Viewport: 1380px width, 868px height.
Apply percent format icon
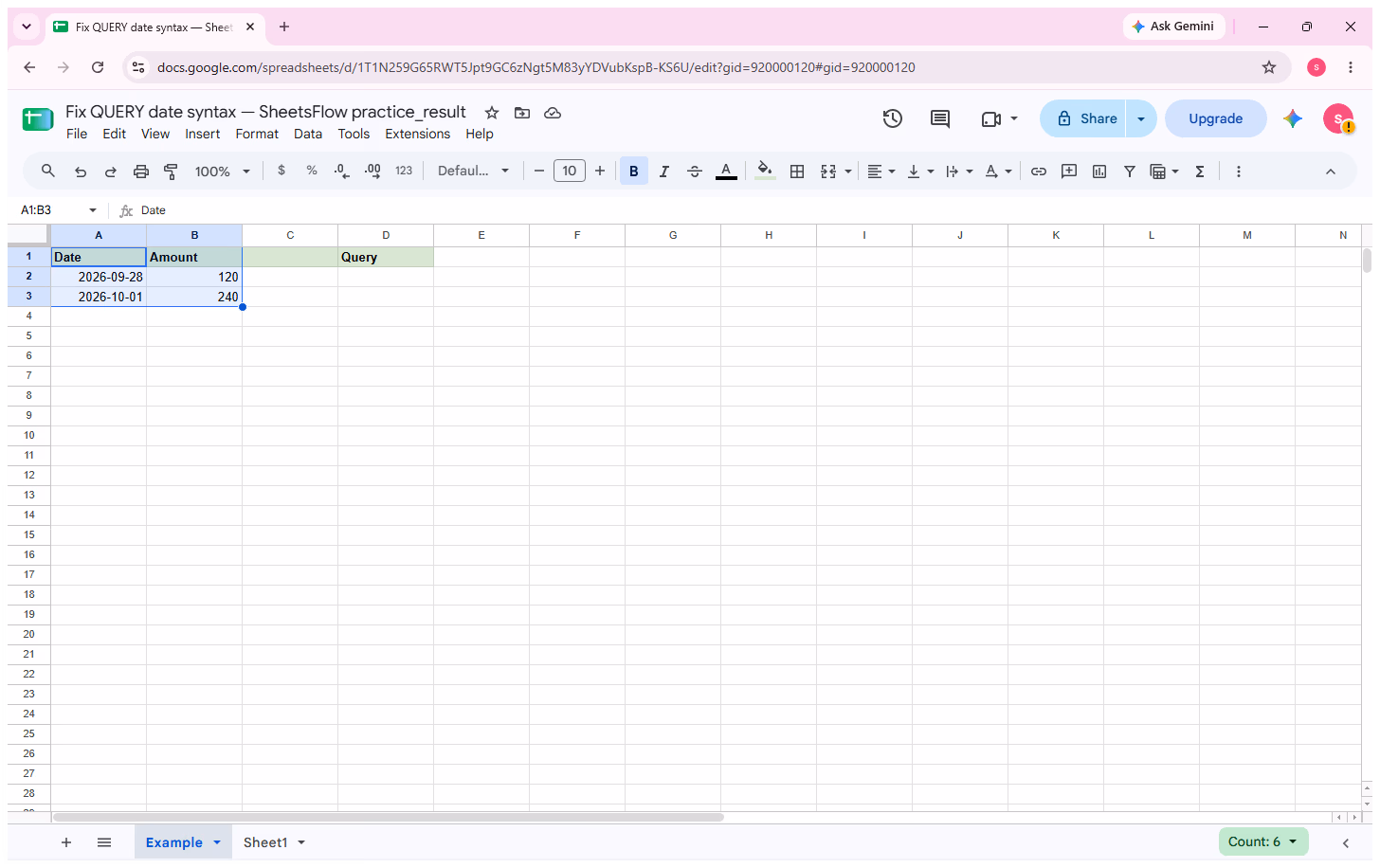point(312,171)
